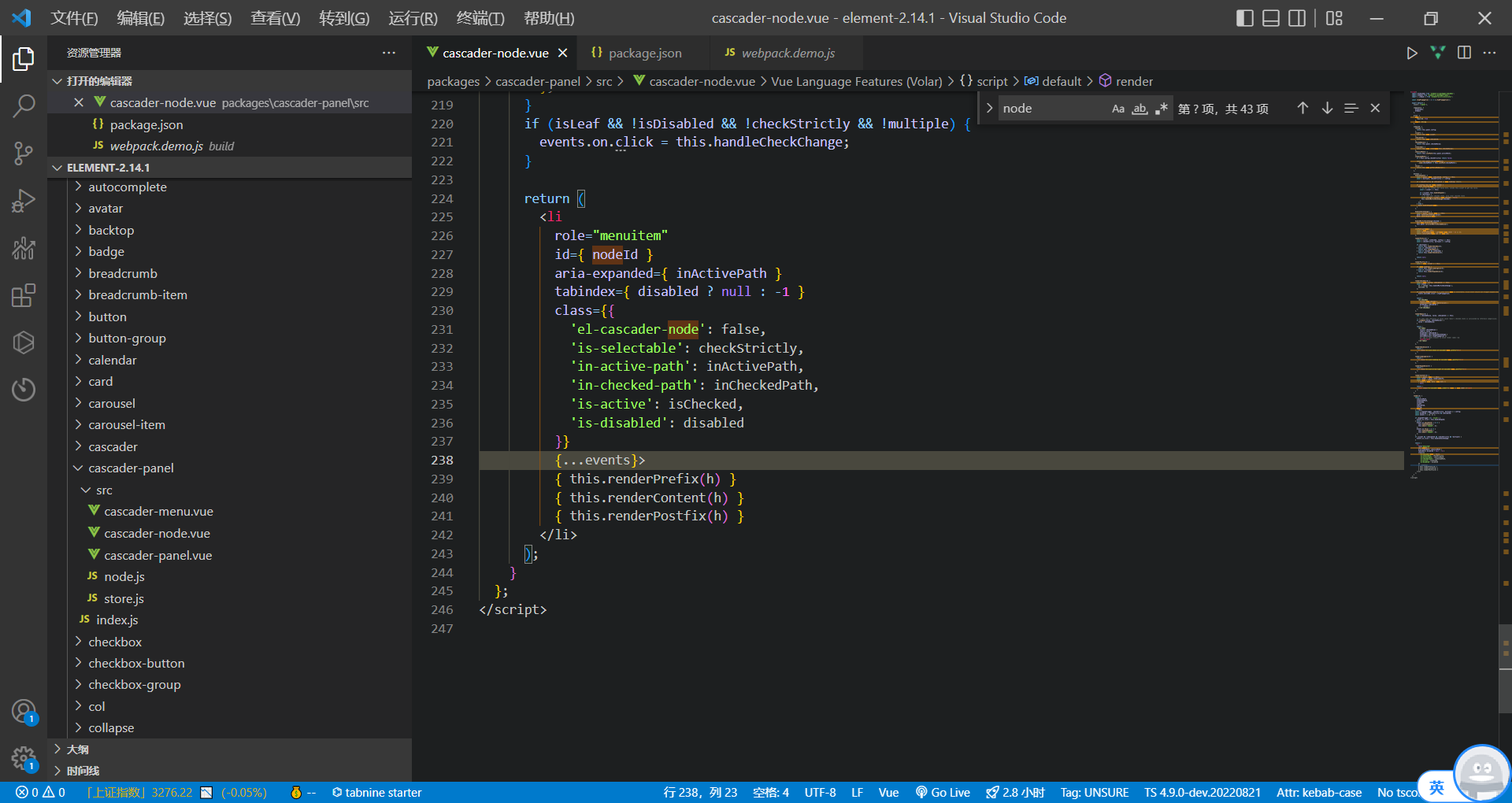The height and width of the screenshot is (803, 1512).
Task: Toggle Use Regular Expression option
Action: point(1161,109)
